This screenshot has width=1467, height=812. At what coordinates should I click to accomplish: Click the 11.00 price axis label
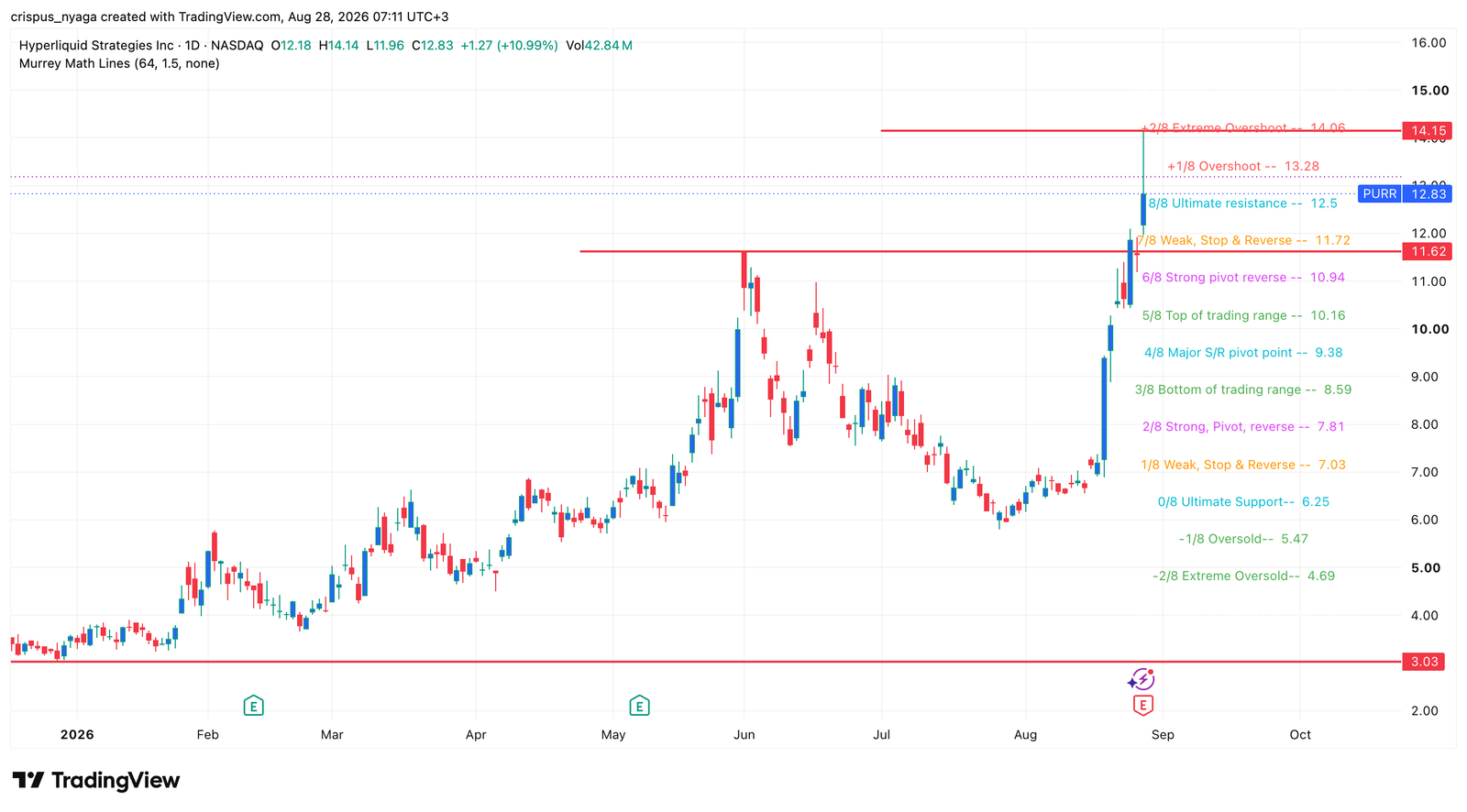1428,281
